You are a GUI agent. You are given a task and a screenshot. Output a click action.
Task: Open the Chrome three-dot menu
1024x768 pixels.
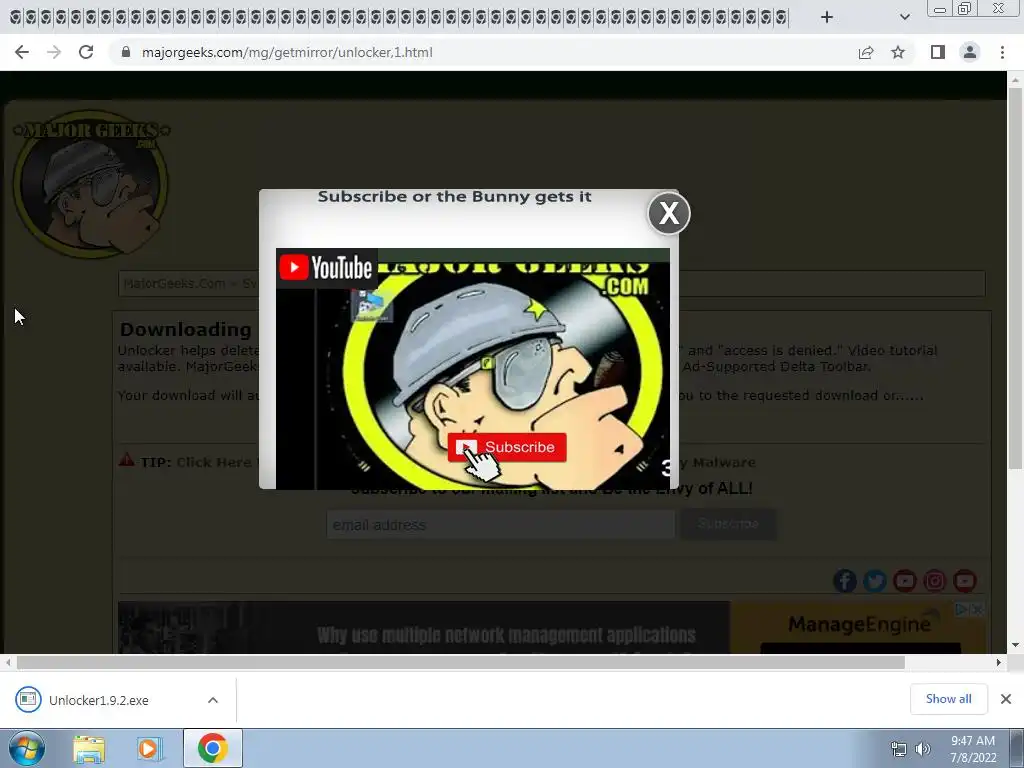tap(1002, 52)
